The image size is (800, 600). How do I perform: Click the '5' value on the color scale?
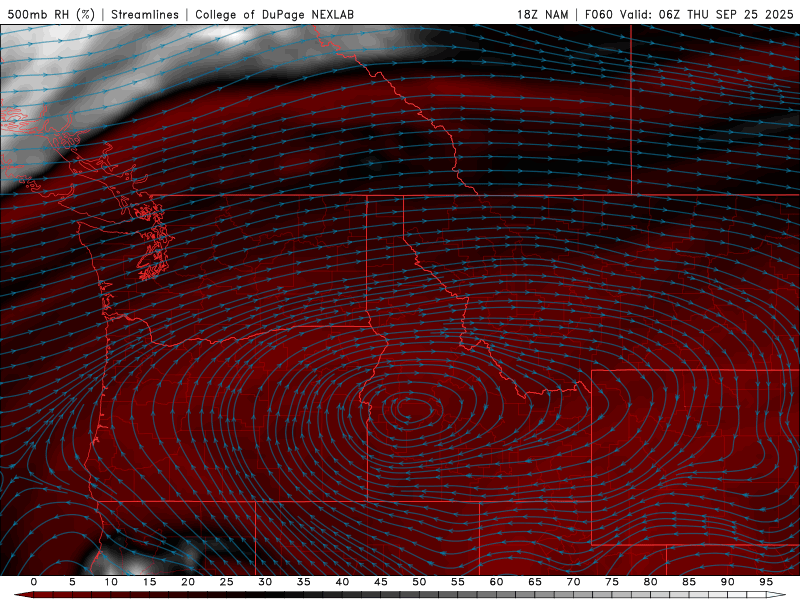point(72,582)
